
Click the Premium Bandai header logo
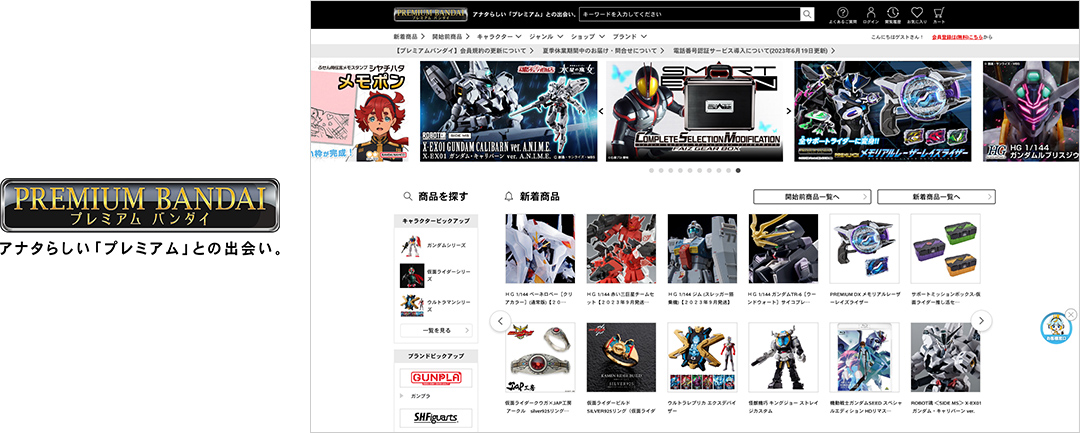pos(430,14)
